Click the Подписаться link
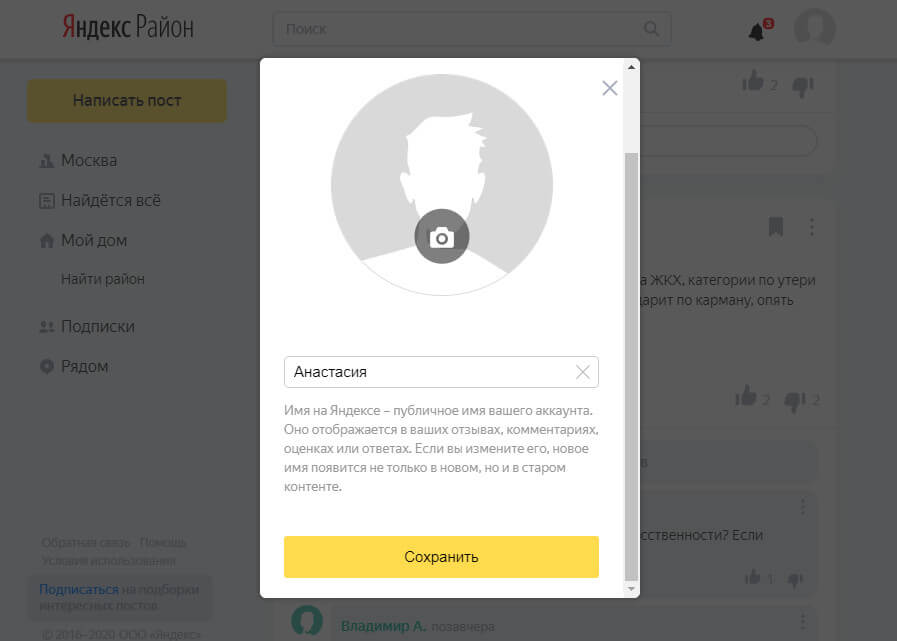This screenshot has height=641, width=897. (79, 589)
